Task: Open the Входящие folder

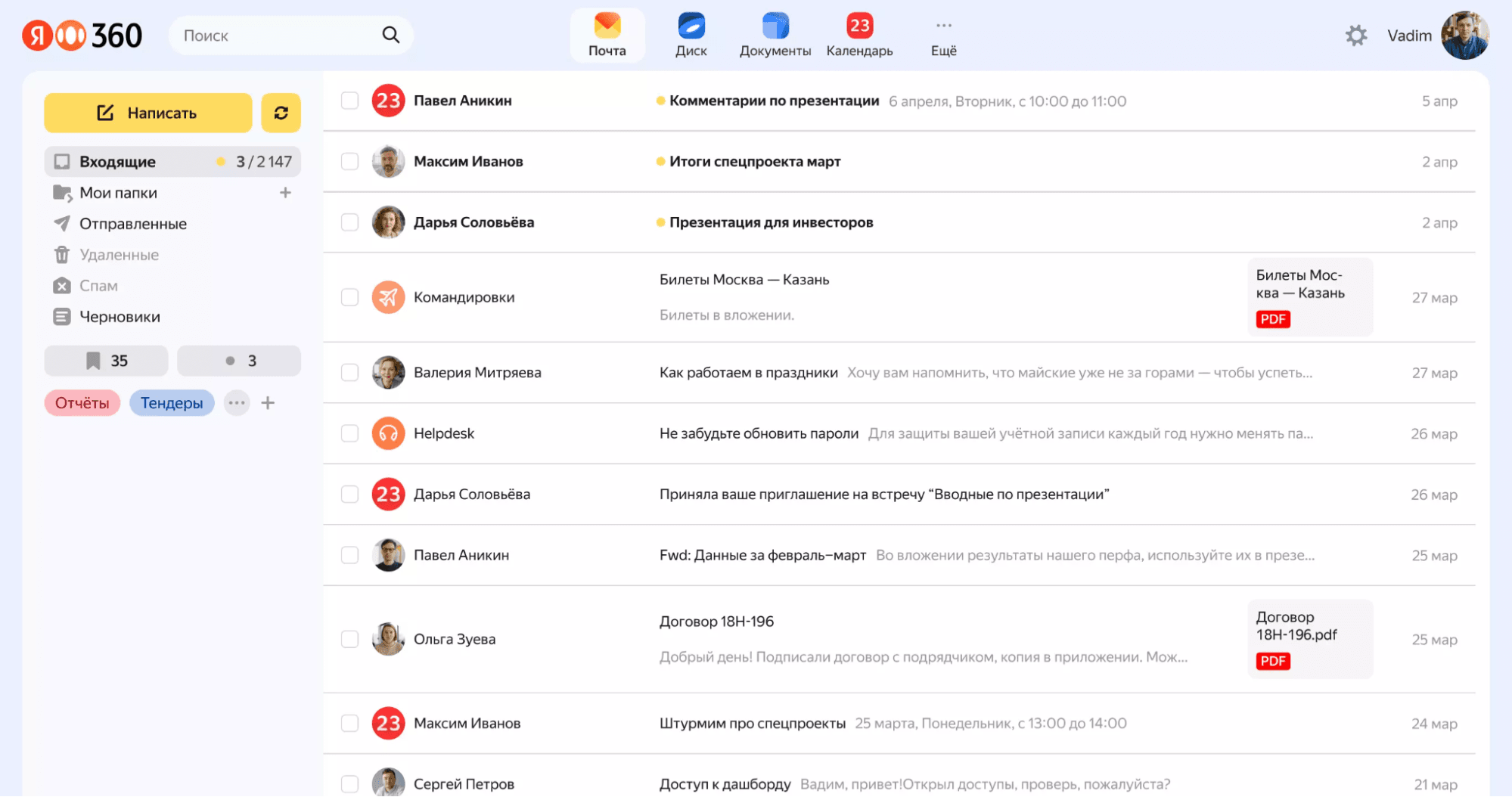Action: point(172,162)
